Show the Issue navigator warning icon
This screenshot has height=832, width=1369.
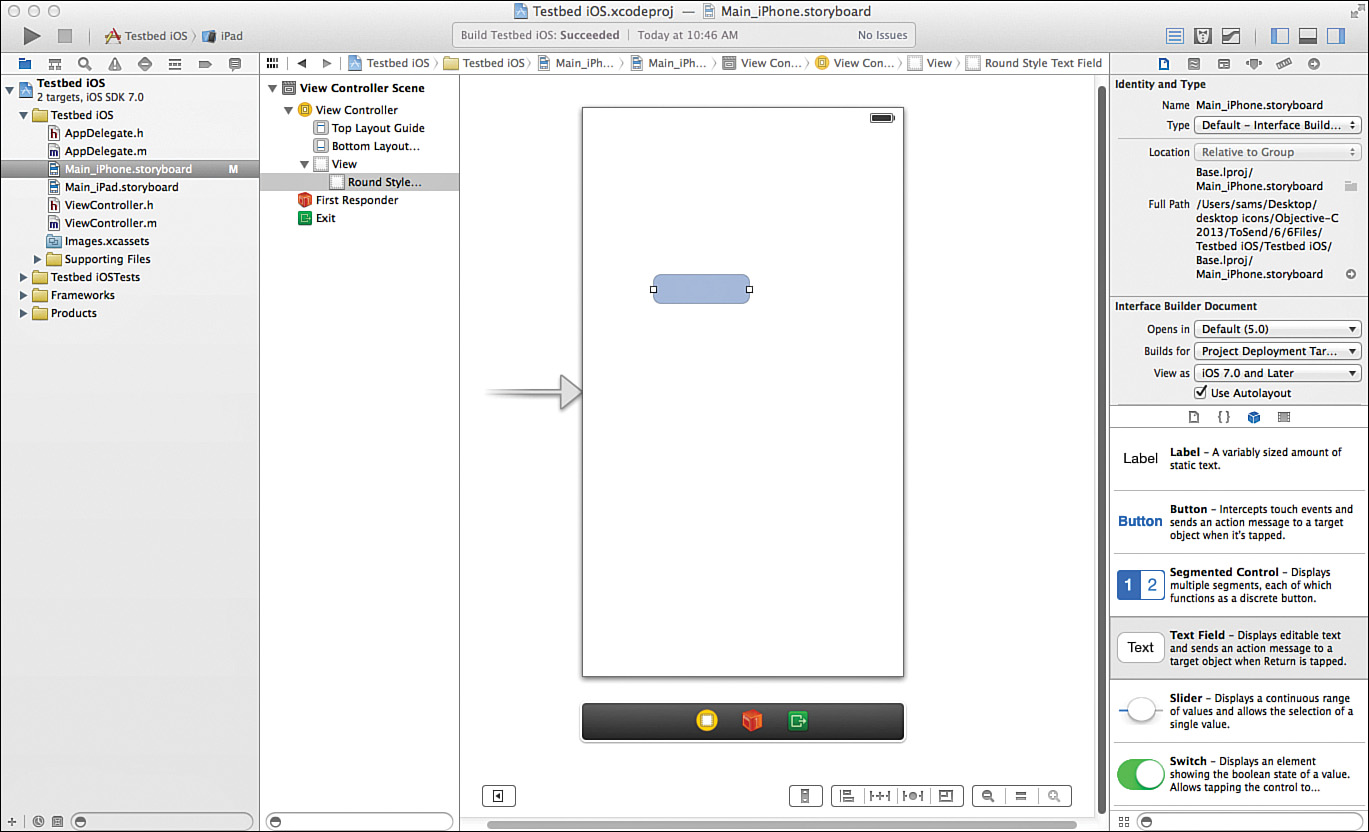[115, 63]
